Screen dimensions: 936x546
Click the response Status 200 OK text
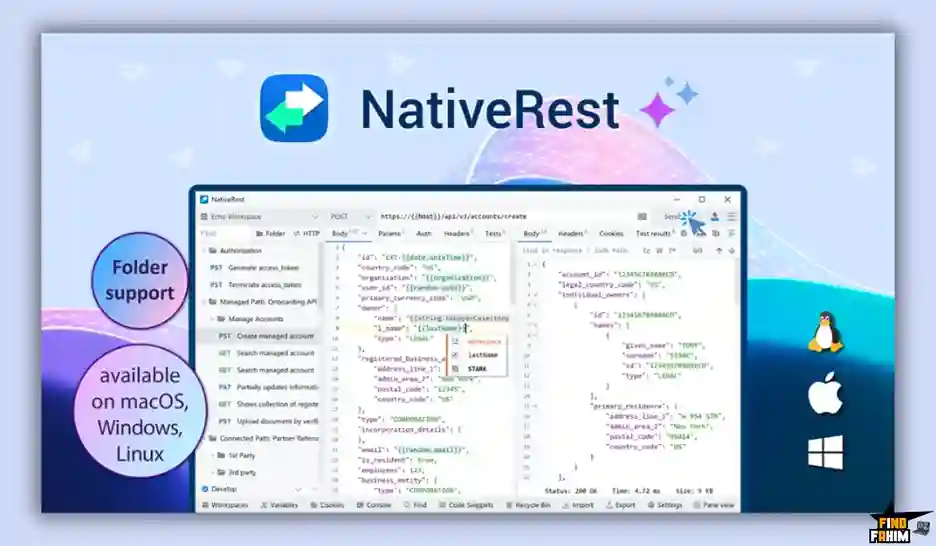(x=571, y=491)
